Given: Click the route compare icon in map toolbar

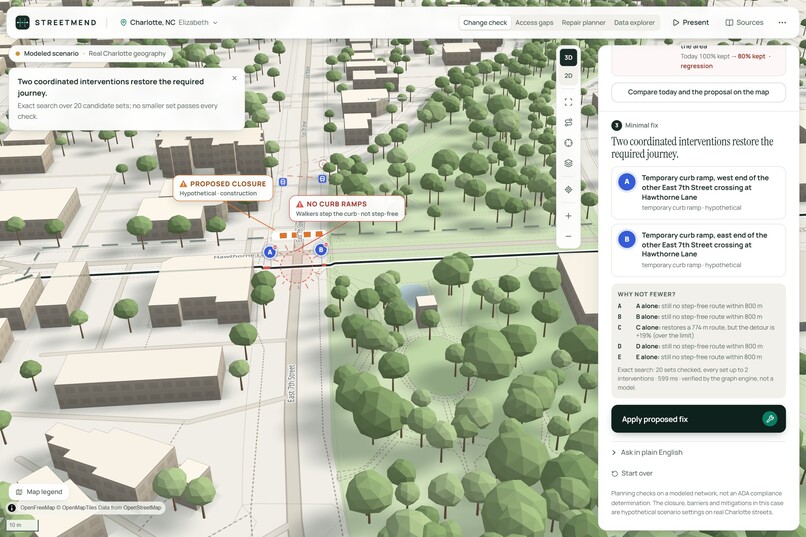Looking at the screenshot, I should [568, 122].
